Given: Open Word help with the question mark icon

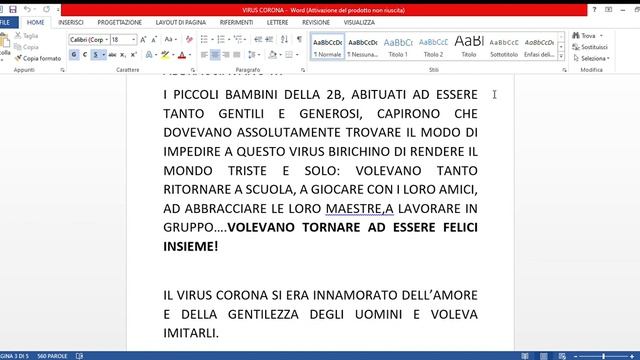Looking at the screenshot, I should point(594,9).
